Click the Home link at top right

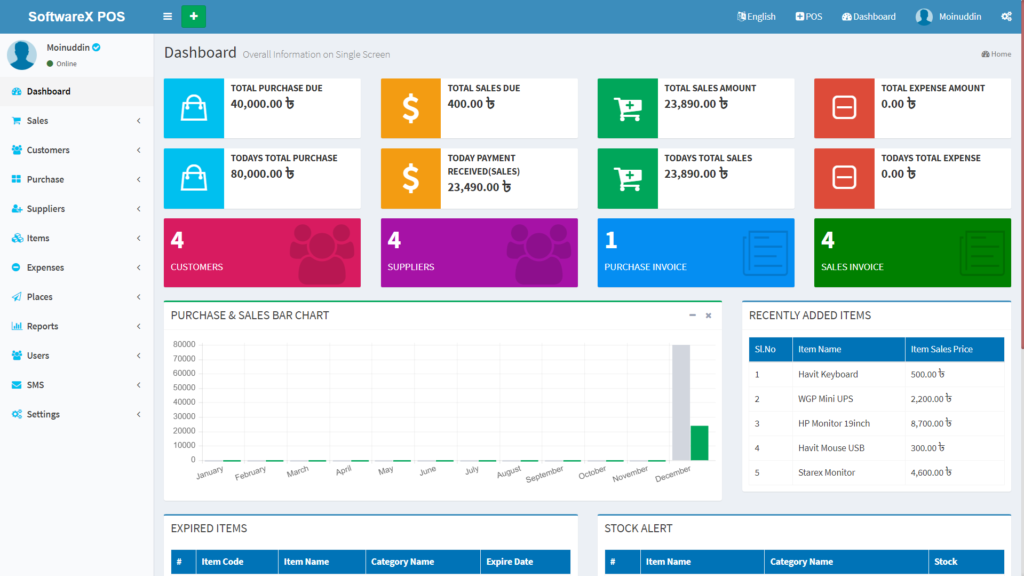coord(995,54)
